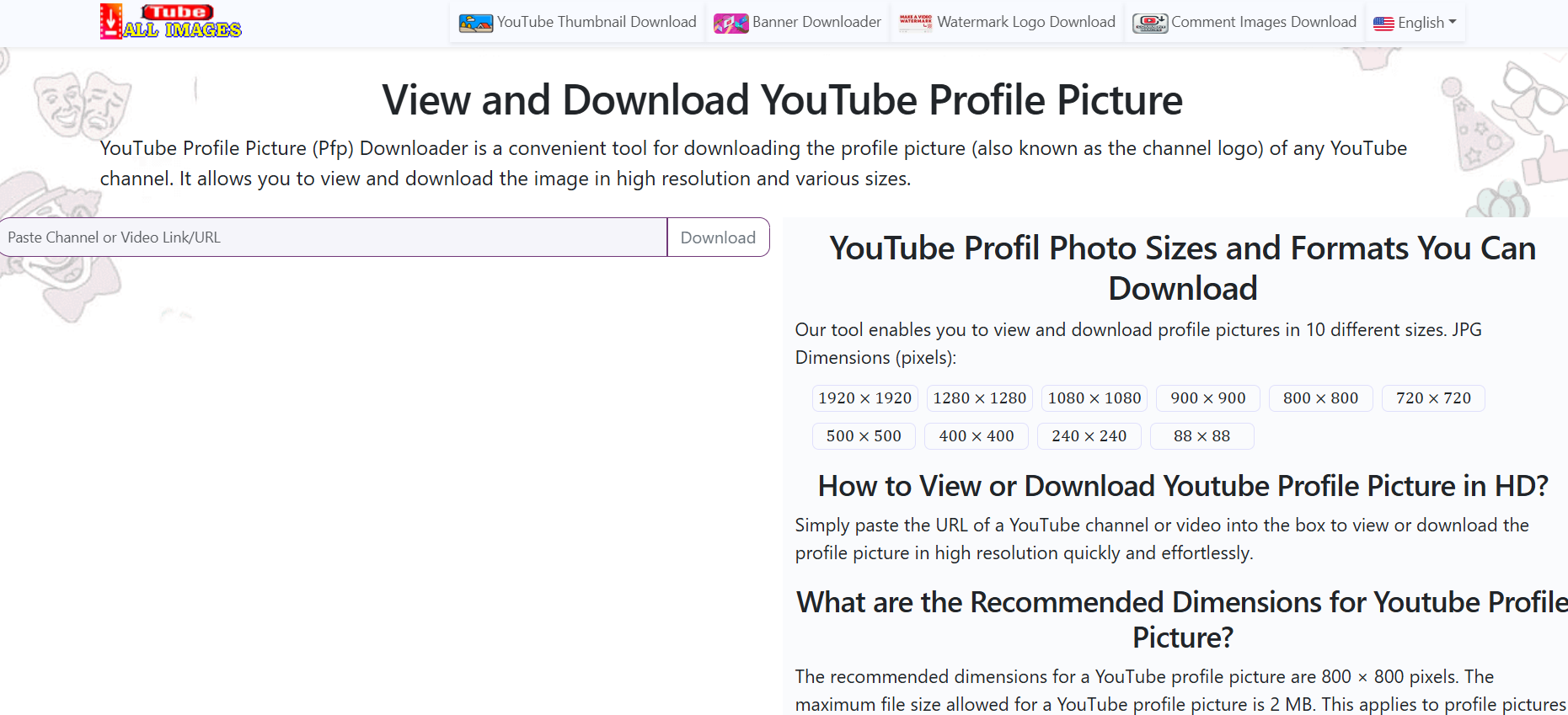This screenshot has height=715, width=1568.
Task: Click the Watermark Logo Download icon
Action: pos(915,23)
